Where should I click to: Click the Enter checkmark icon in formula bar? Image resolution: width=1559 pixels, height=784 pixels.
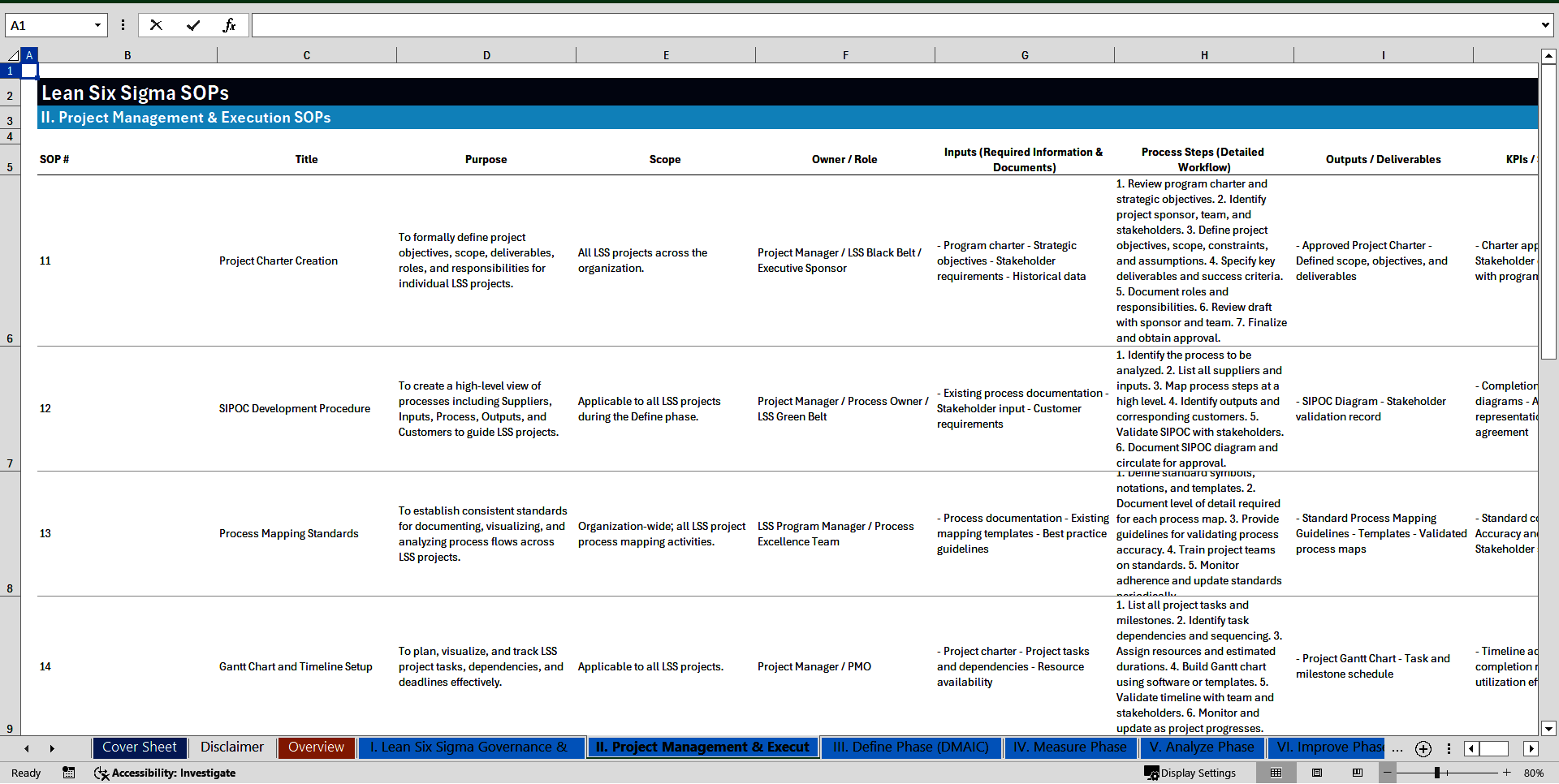tap(192, 25)
